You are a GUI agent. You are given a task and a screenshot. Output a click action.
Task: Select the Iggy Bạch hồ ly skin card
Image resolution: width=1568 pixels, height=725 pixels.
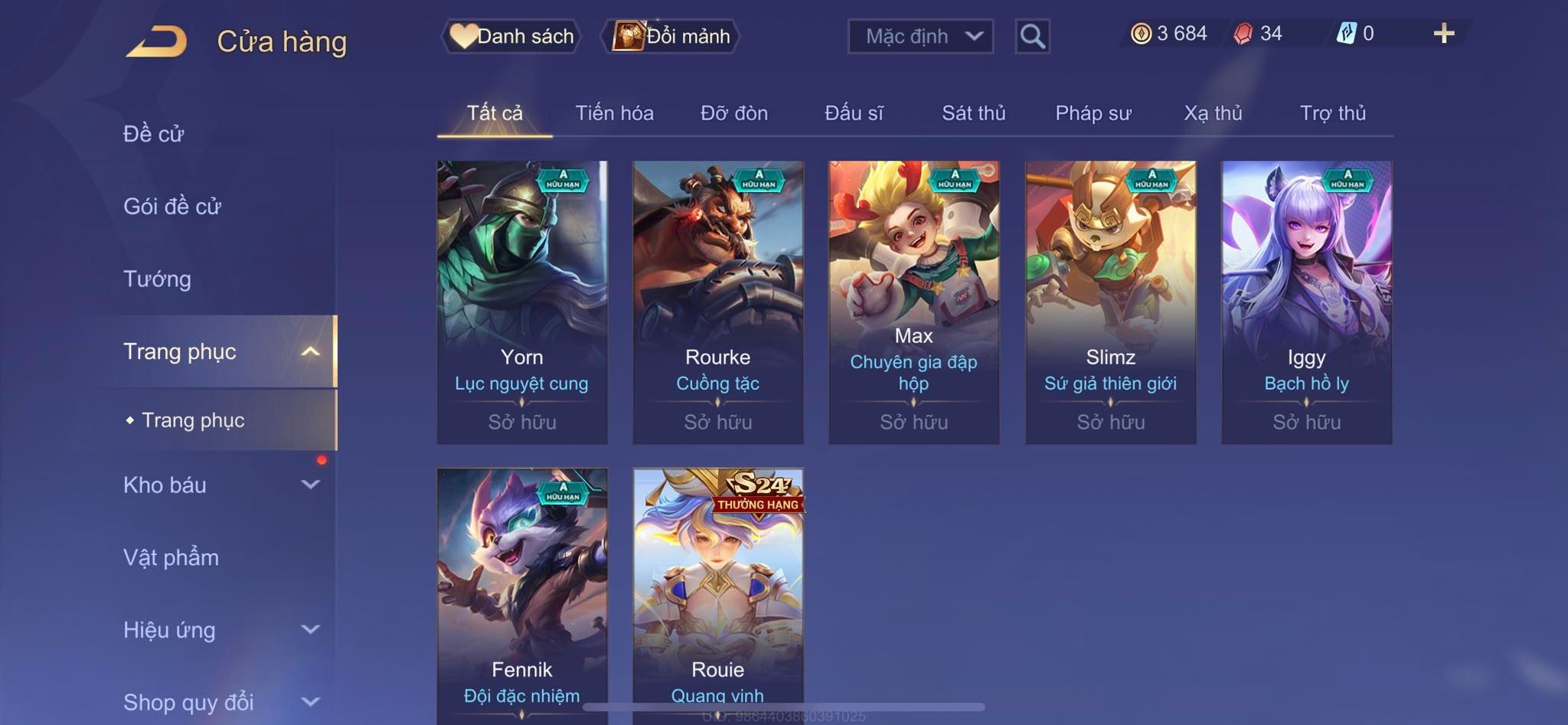coord(1306,302)
